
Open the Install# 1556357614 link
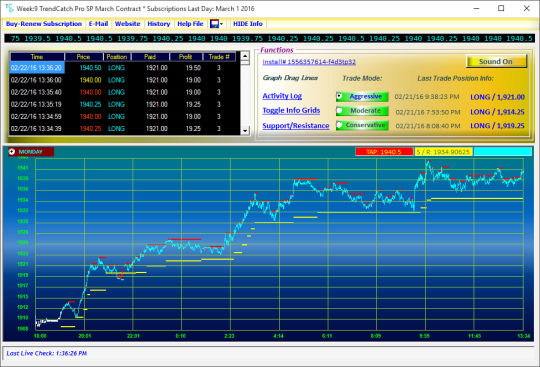pyautogui.click(x=309, y=62)
